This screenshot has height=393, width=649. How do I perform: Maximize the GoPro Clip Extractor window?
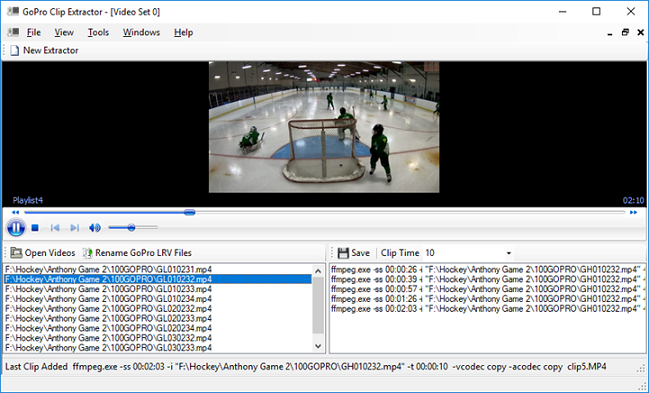coord(596,11)
